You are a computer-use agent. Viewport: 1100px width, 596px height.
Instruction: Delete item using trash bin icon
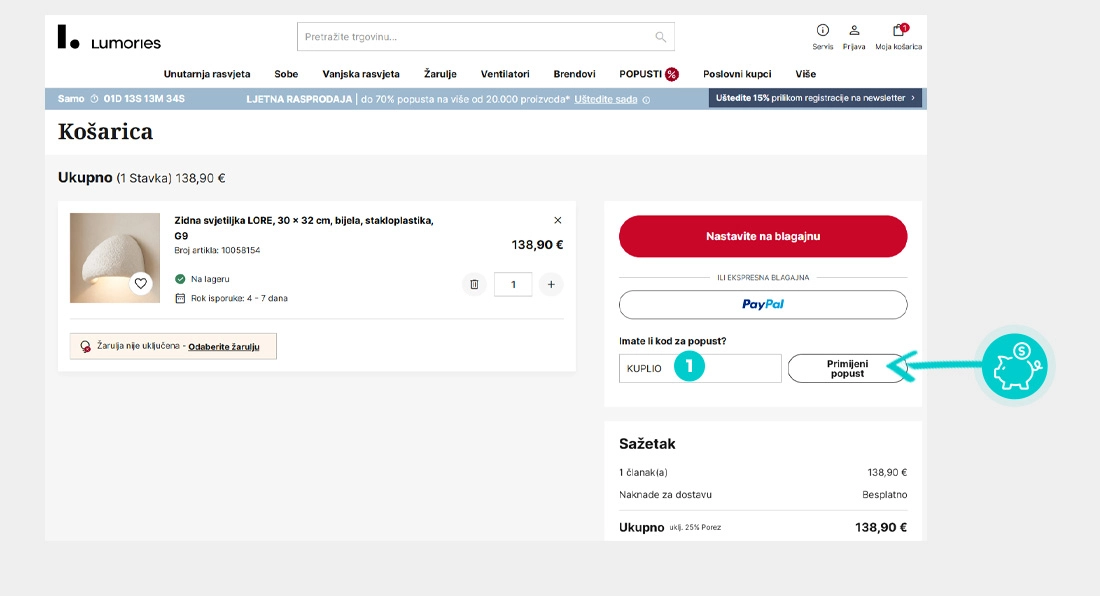click(474, 284)
